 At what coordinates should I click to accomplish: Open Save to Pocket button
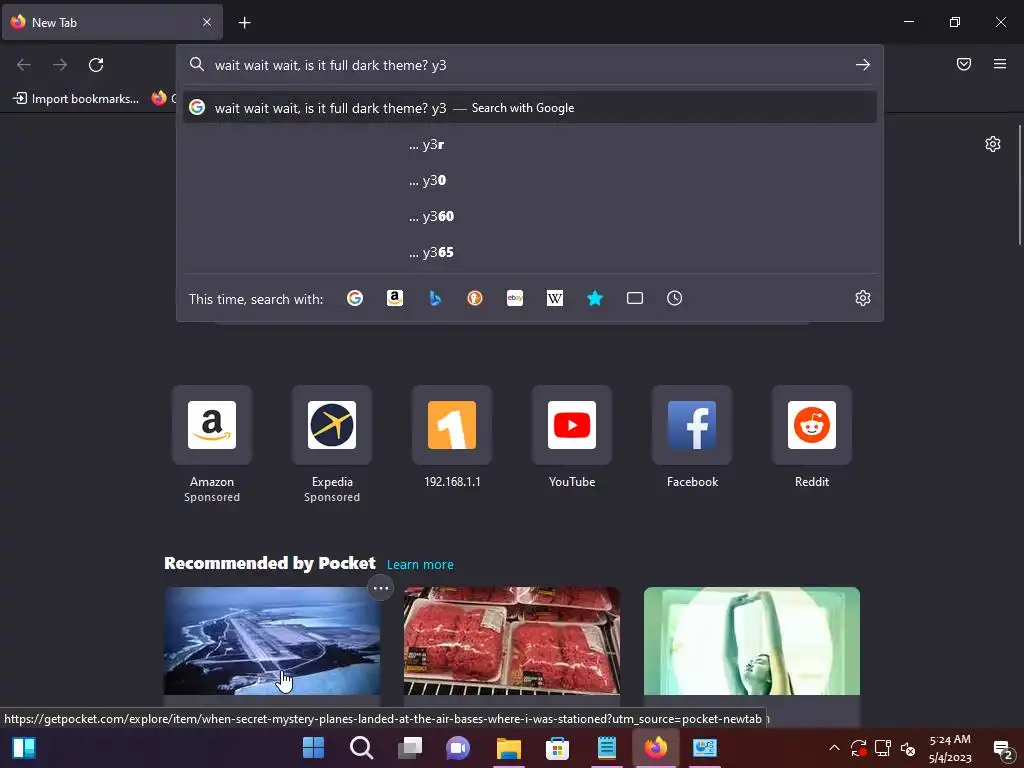(964, 64)
